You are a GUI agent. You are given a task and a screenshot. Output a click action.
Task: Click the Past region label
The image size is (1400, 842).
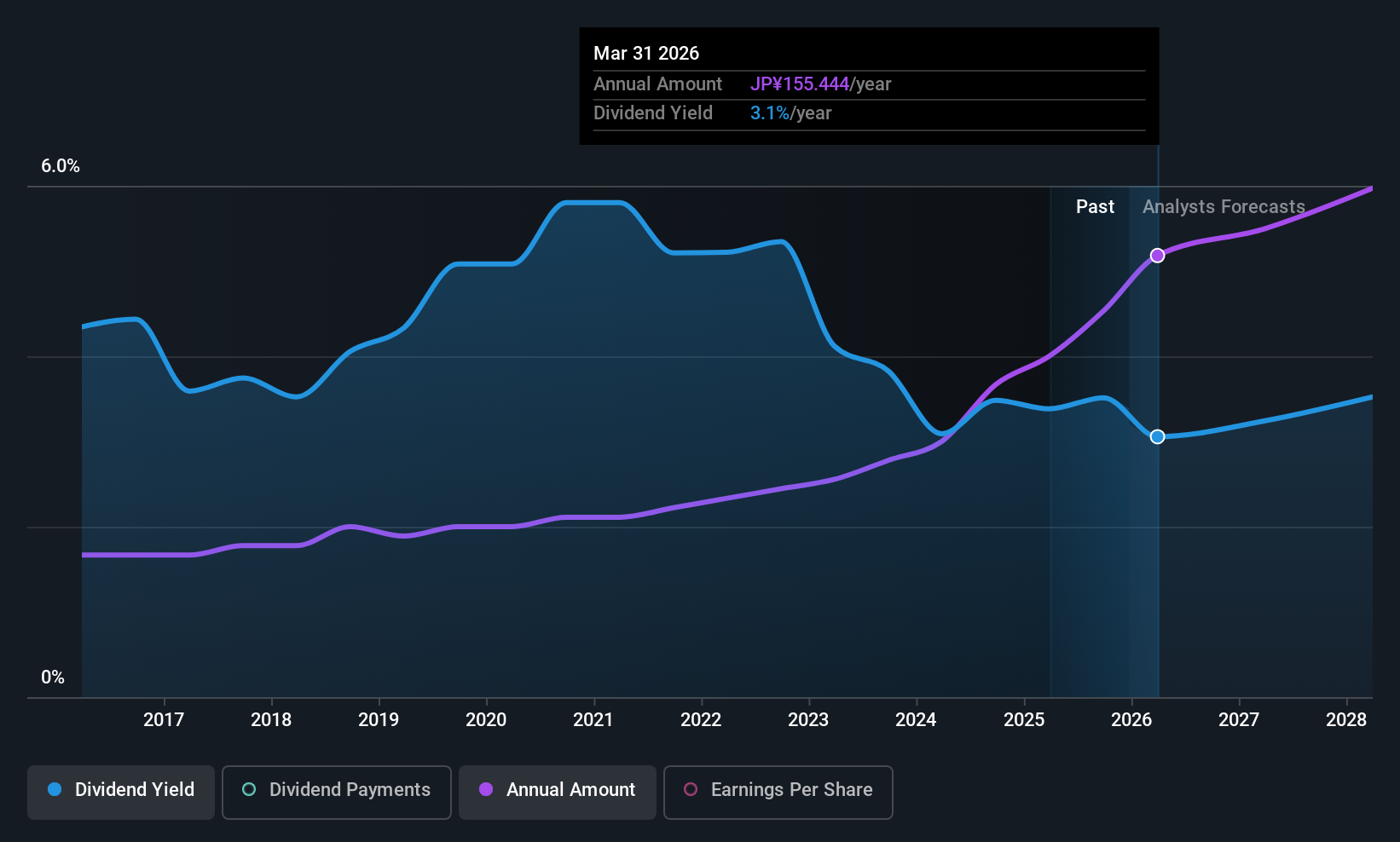pos(1095,207)
